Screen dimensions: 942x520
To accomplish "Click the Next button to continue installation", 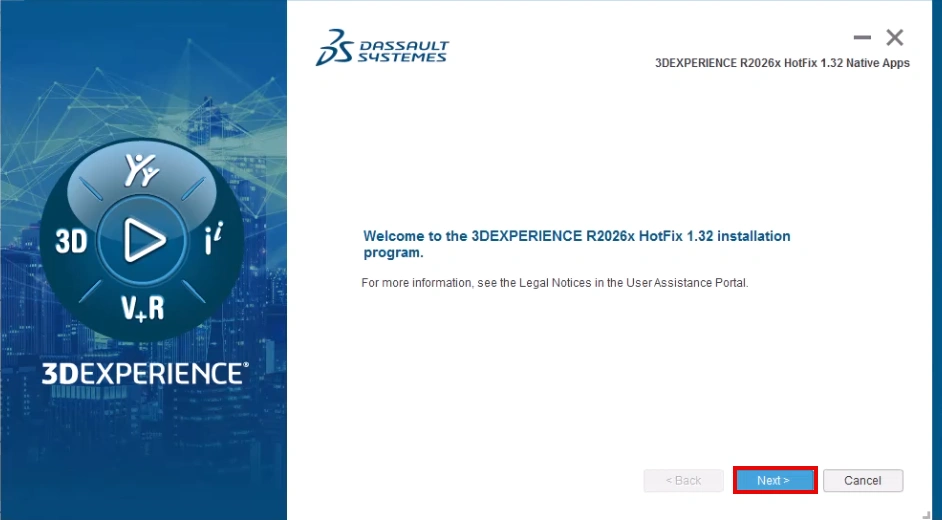I will 774,480.
